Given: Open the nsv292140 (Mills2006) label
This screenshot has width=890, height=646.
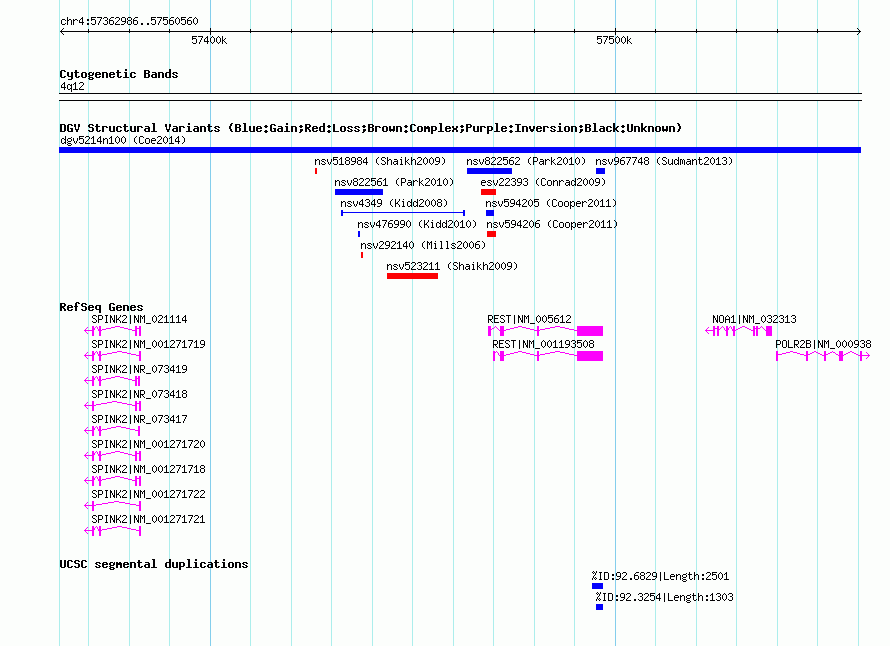Looking at the screenshot, I should coord(423,245).
